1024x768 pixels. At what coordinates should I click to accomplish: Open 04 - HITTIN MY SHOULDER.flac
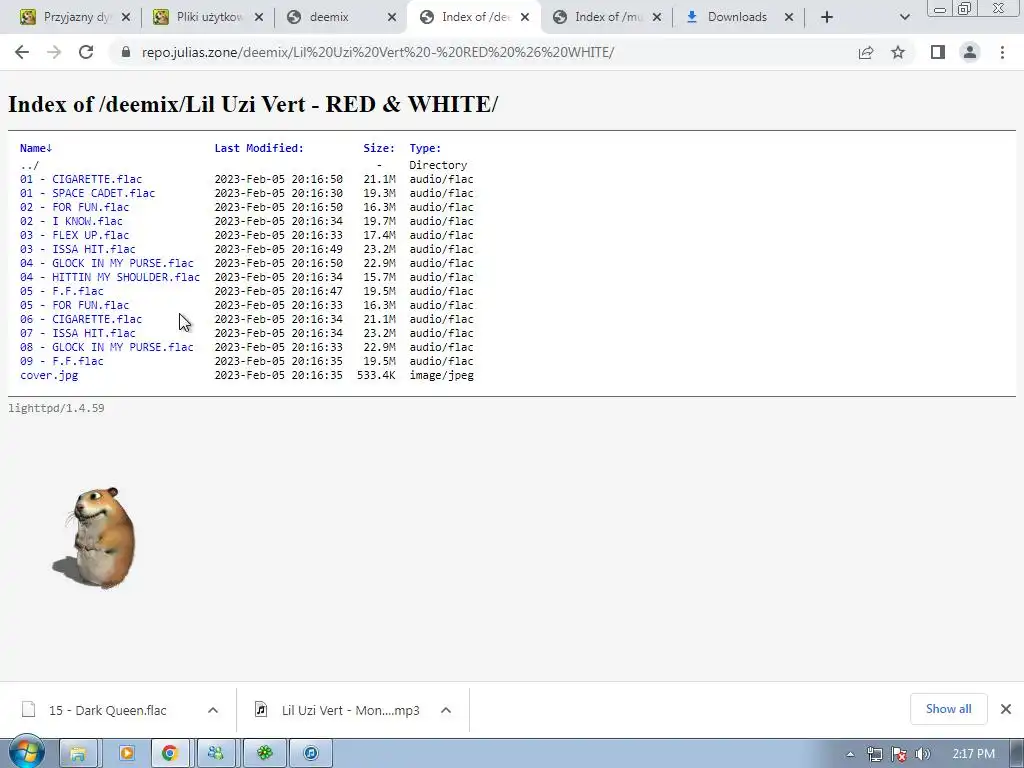click(x=110, y=278)
